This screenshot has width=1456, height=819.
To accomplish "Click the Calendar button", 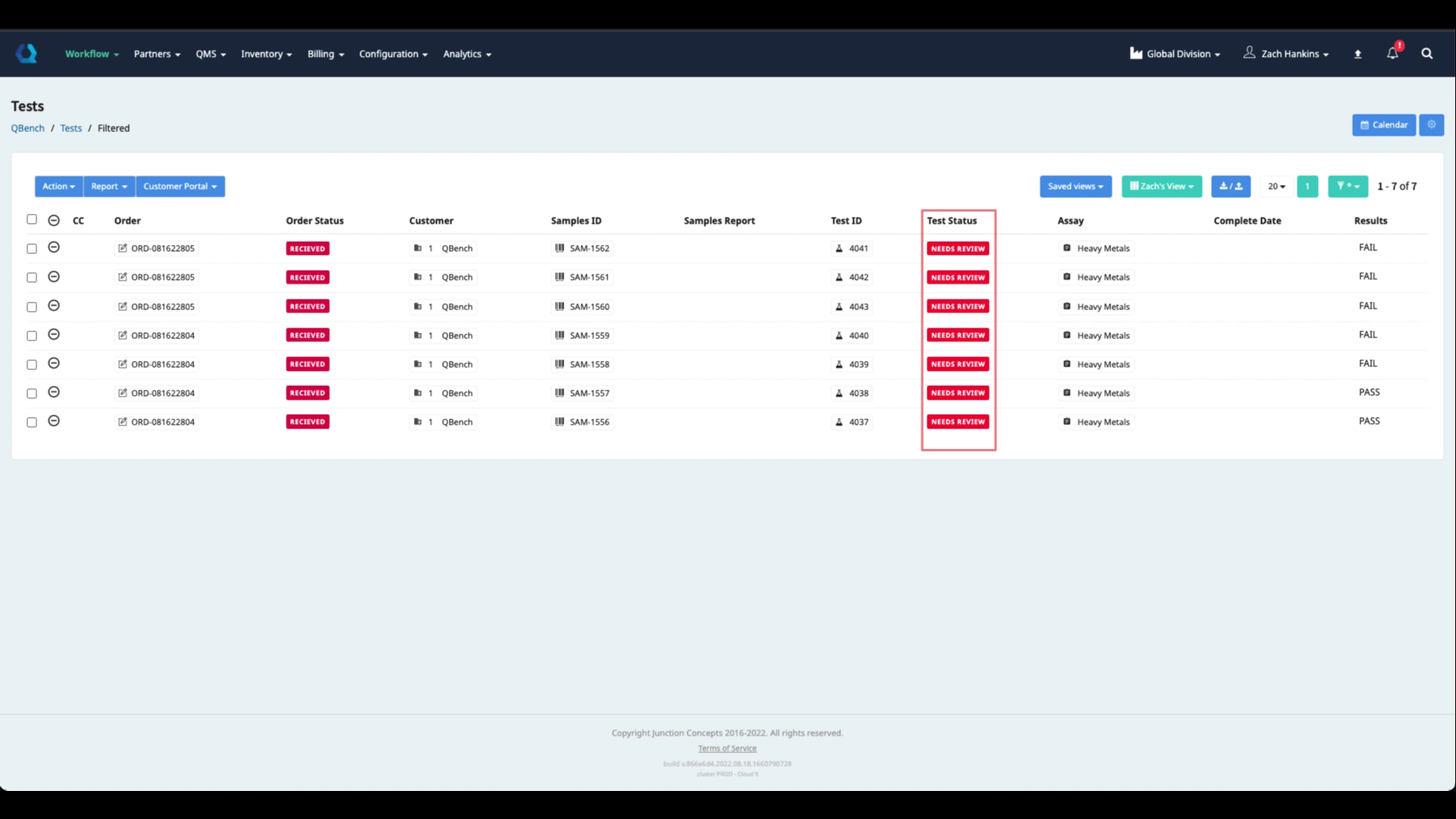I will click(x=1383, y=125).
